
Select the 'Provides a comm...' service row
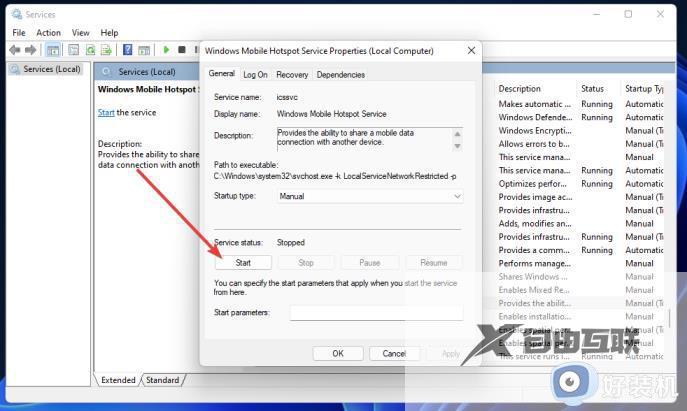[580, 250]
